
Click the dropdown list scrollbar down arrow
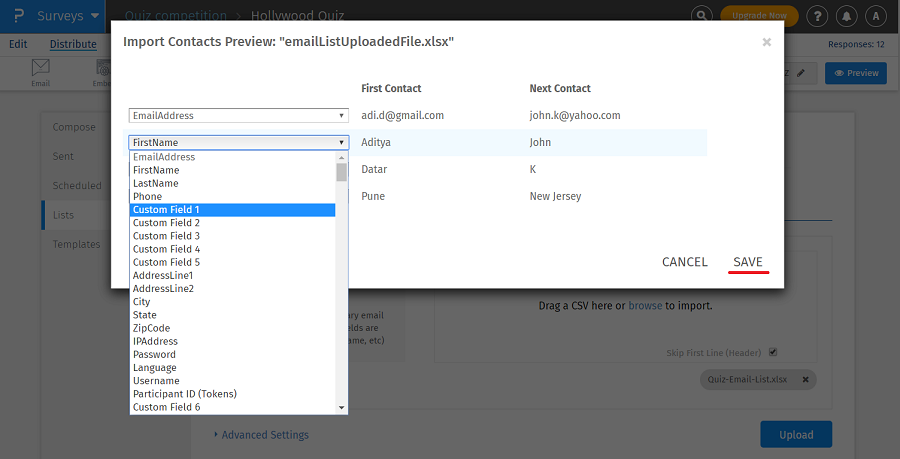[x=342, y=408]
